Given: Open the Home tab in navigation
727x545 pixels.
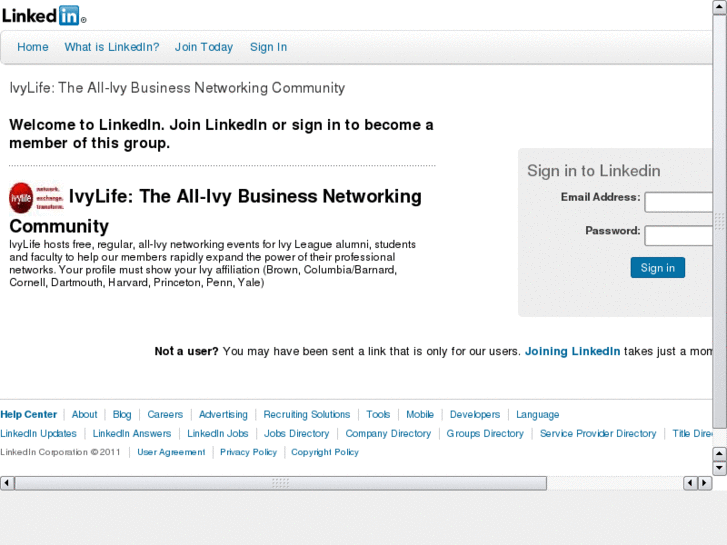Looking at the screenshot, I should click(33, 47).
